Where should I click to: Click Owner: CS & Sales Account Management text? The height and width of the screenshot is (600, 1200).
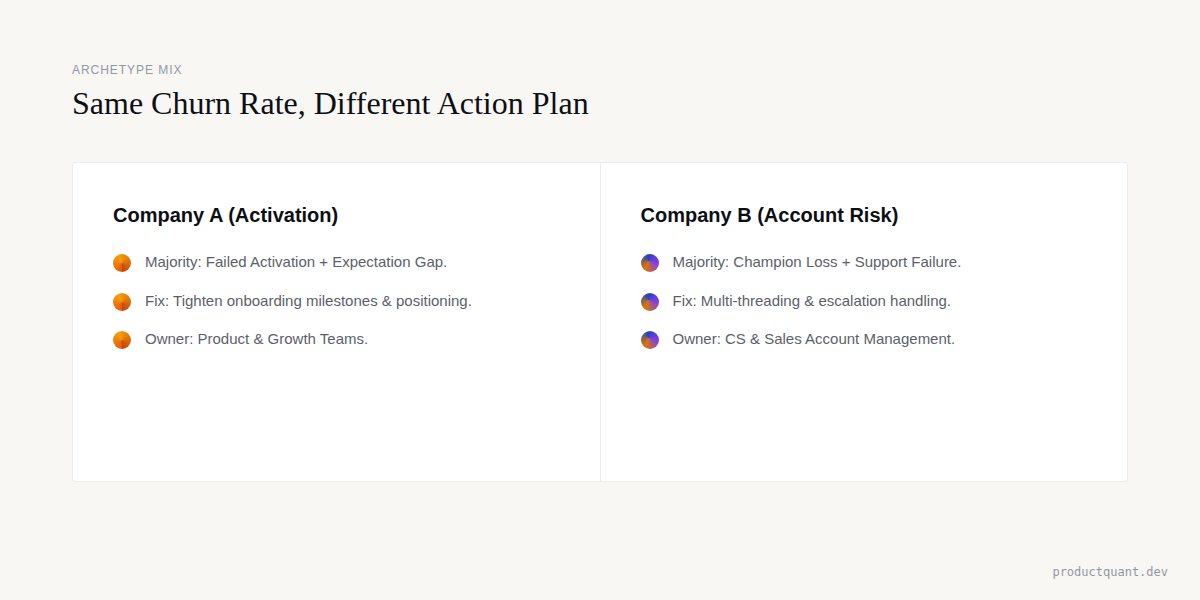(x=814, y=339)
